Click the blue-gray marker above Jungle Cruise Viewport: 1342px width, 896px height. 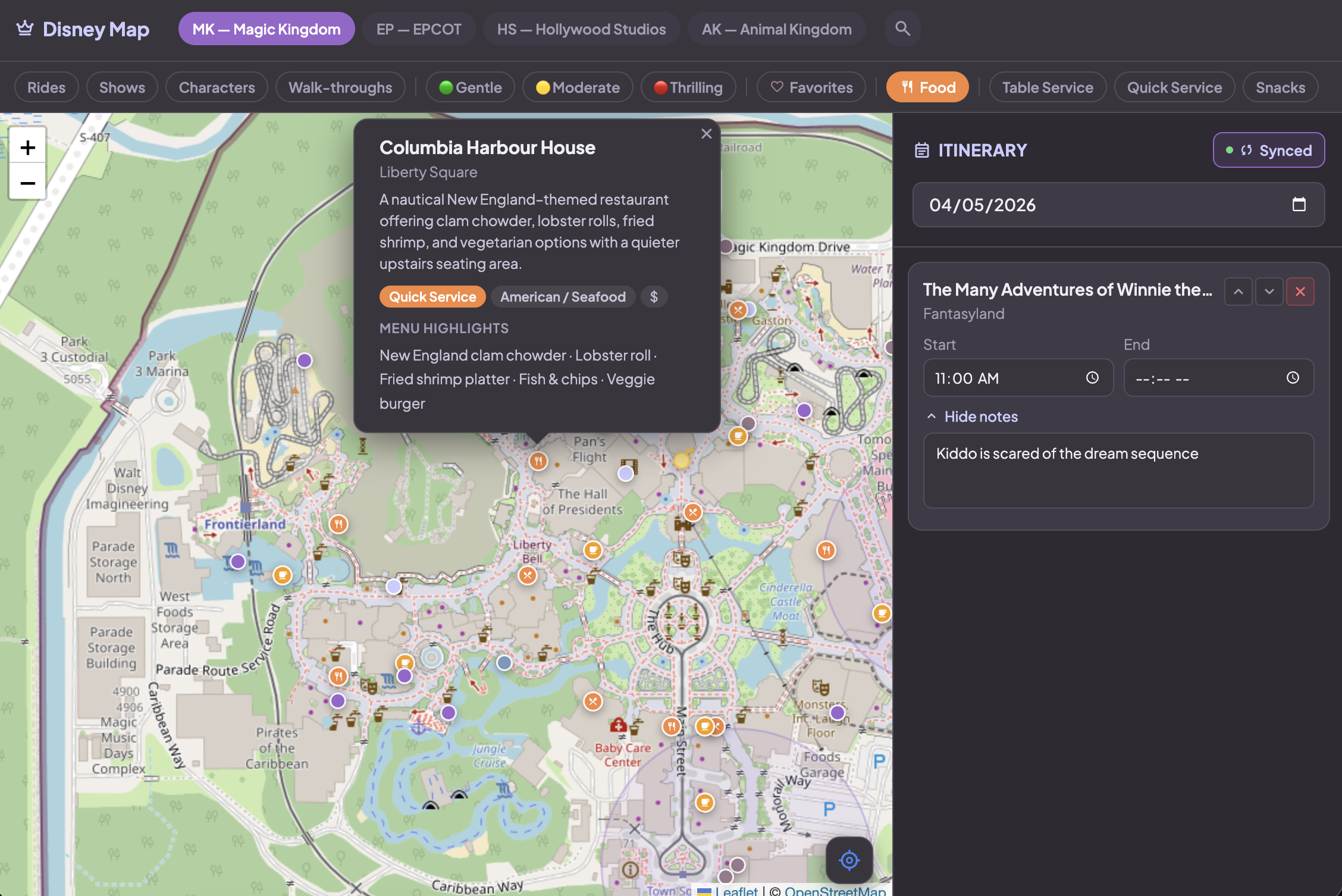[x=504, y=663]
